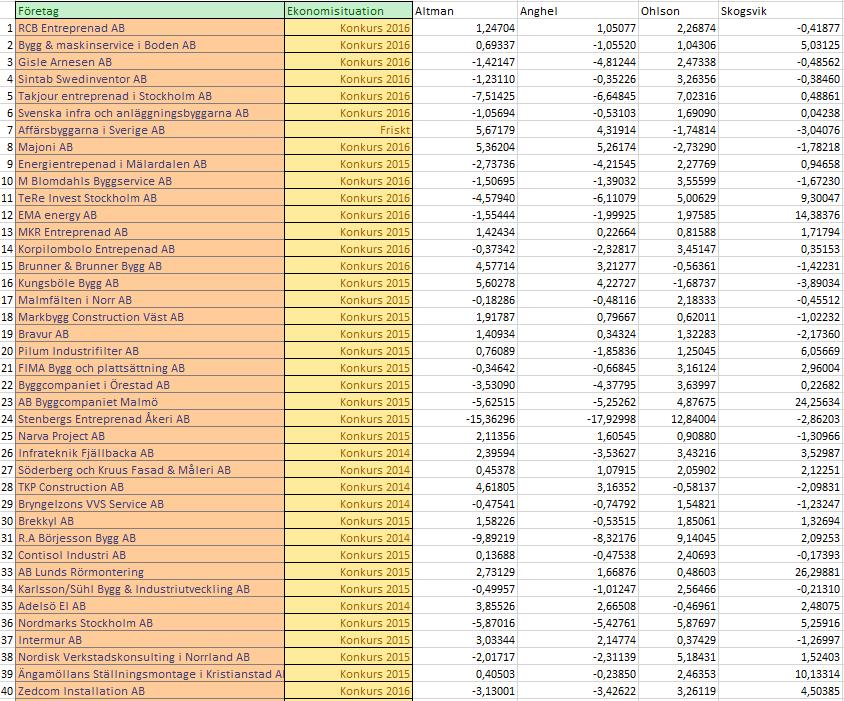
Task: Select Skogsvik value 24,25634
Action: (x=781, y=402)
